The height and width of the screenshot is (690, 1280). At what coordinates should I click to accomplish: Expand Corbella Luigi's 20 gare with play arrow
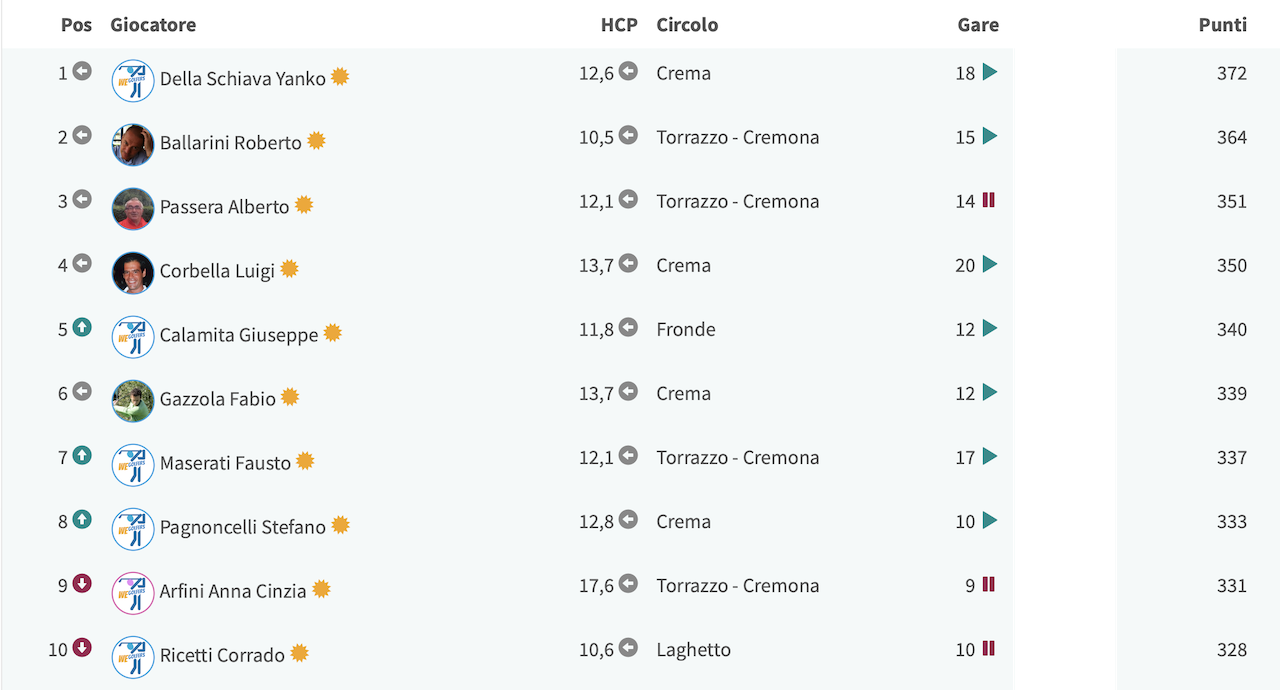[990, 264]
